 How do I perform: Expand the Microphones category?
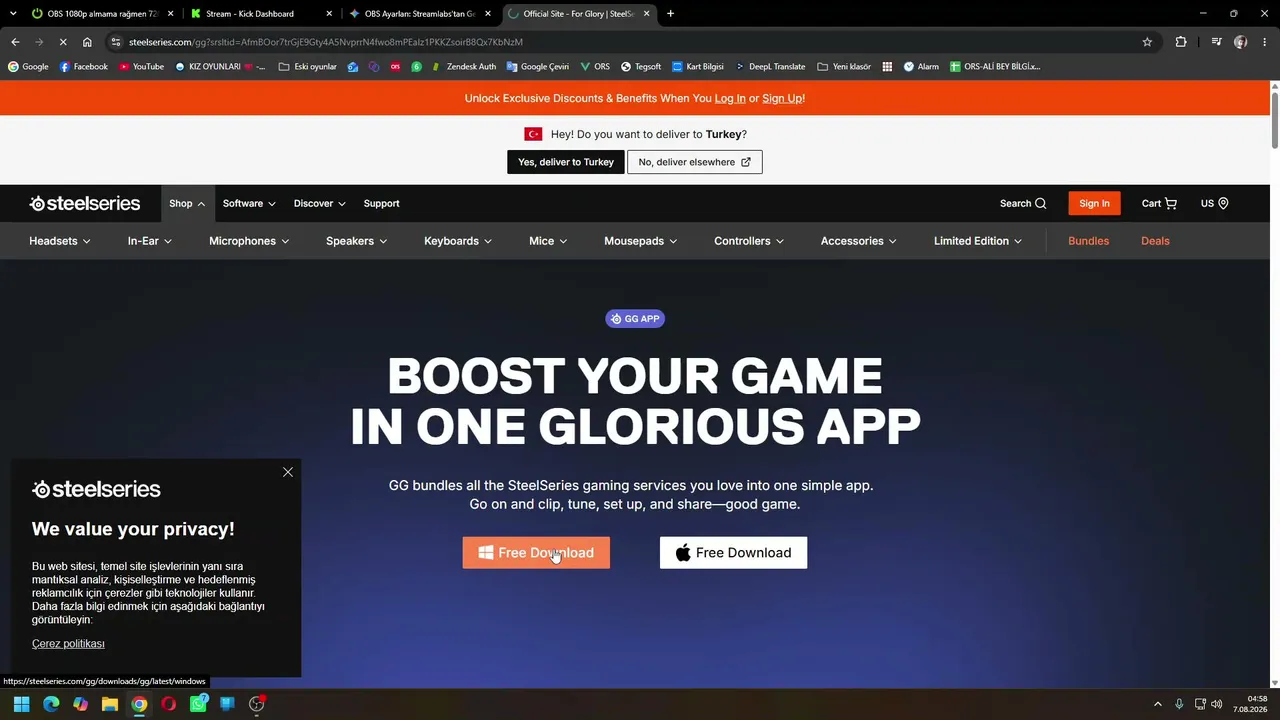point(249,241)
